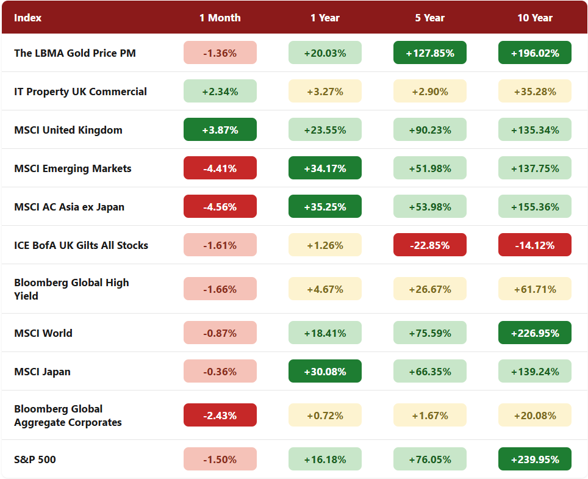The image size is (588, 479).
Task: Select the -2.43% Aggregate Corporates badge
Action: 220,415
